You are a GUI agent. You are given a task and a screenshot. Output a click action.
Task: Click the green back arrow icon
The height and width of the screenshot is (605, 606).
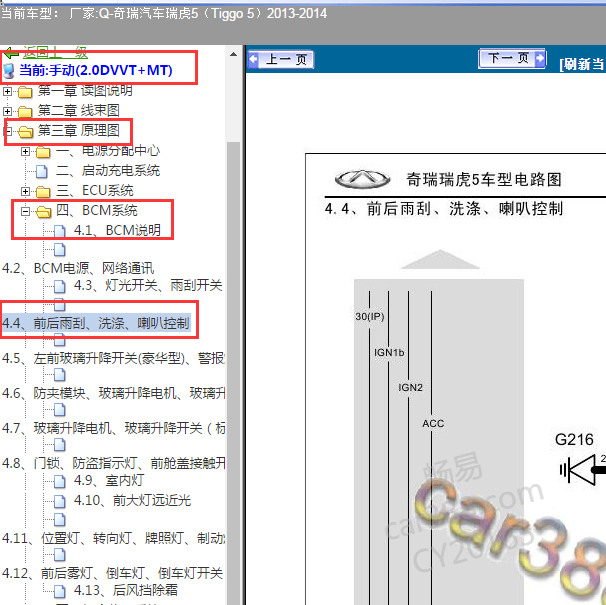pos(12,53)
